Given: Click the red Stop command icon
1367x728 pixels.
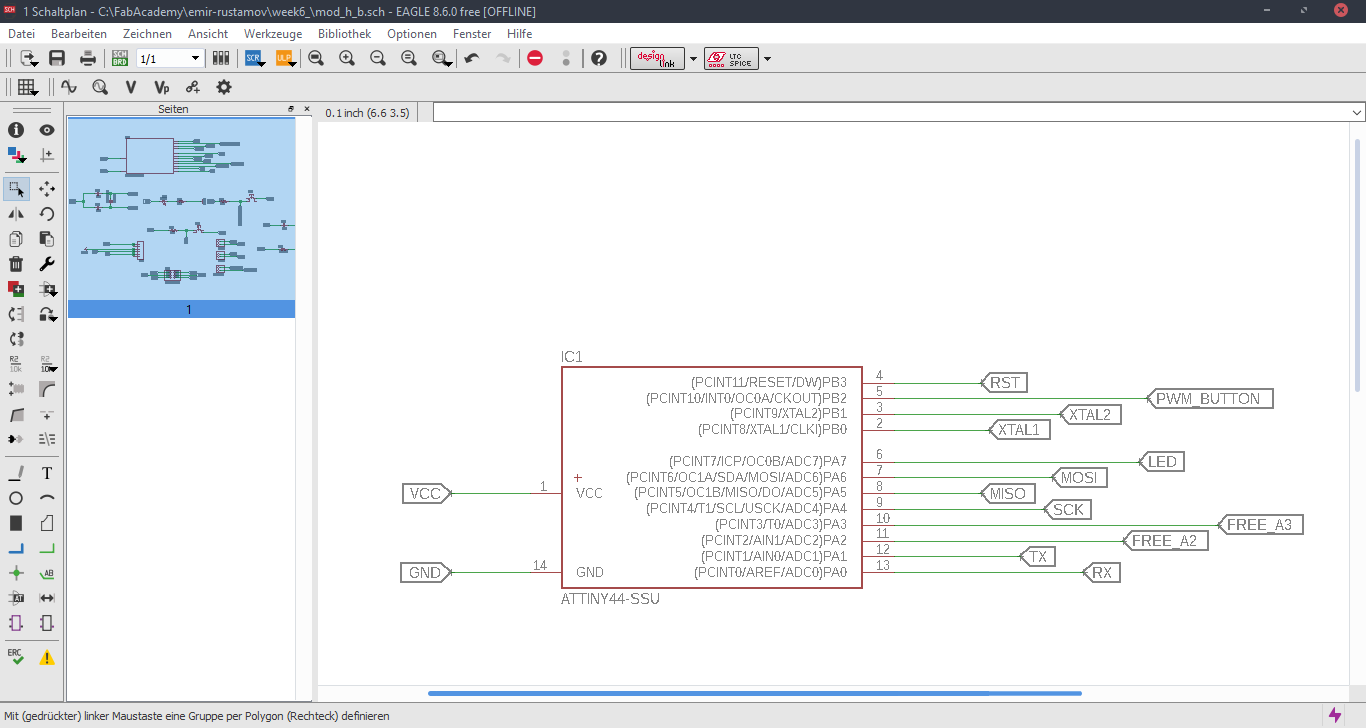Looking at the screenshot, I should point(535,58).
